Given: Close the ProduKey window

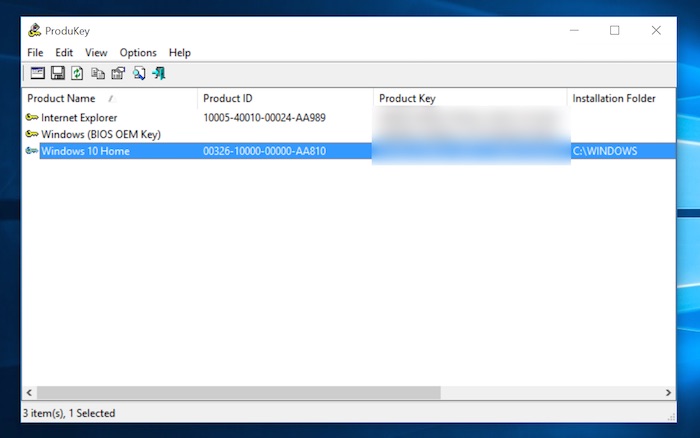Looking at the screenshot, I should pos(656,30).
